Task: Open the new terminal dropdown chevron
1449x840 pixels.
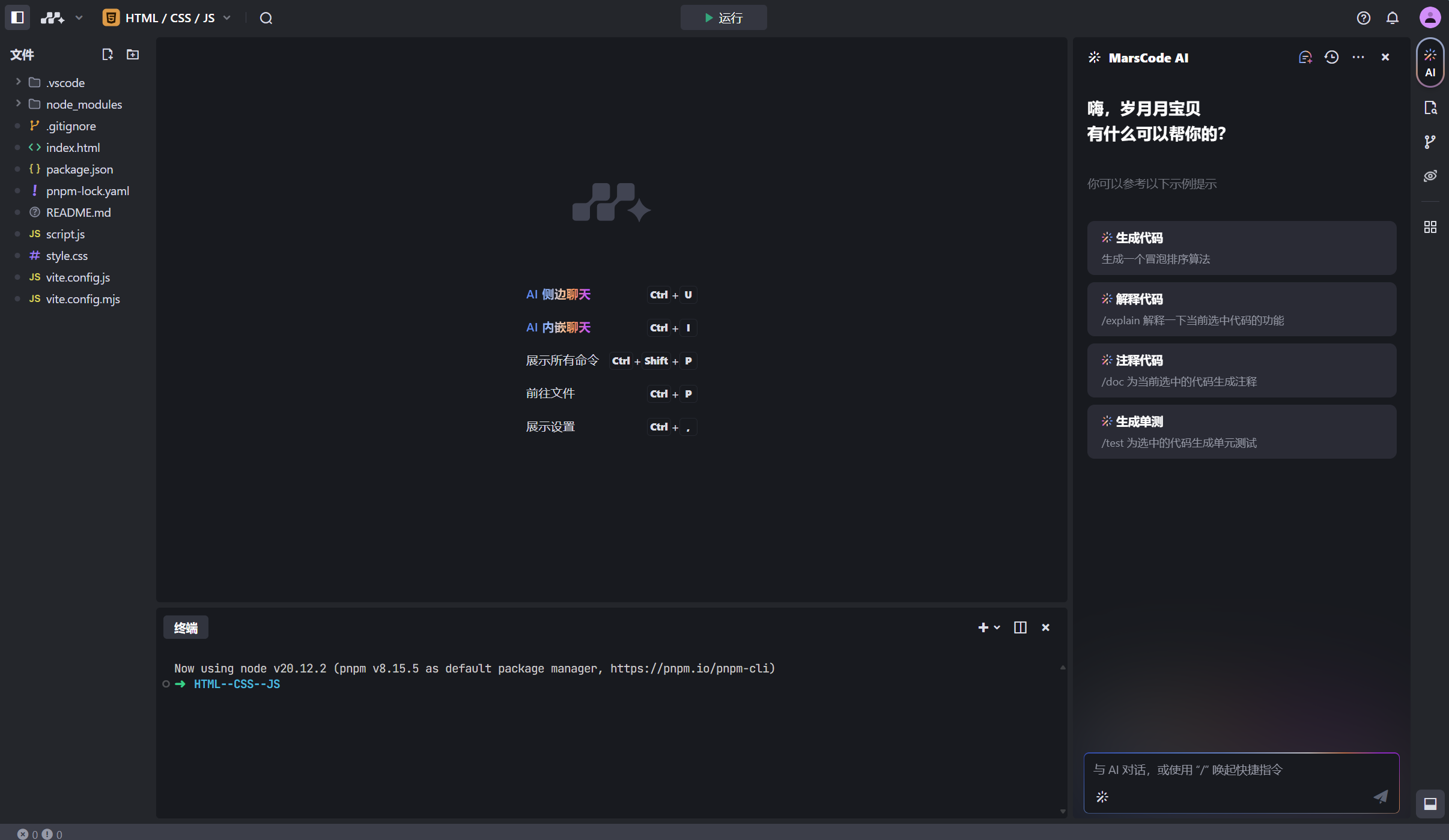Action: tap(997, 627)
